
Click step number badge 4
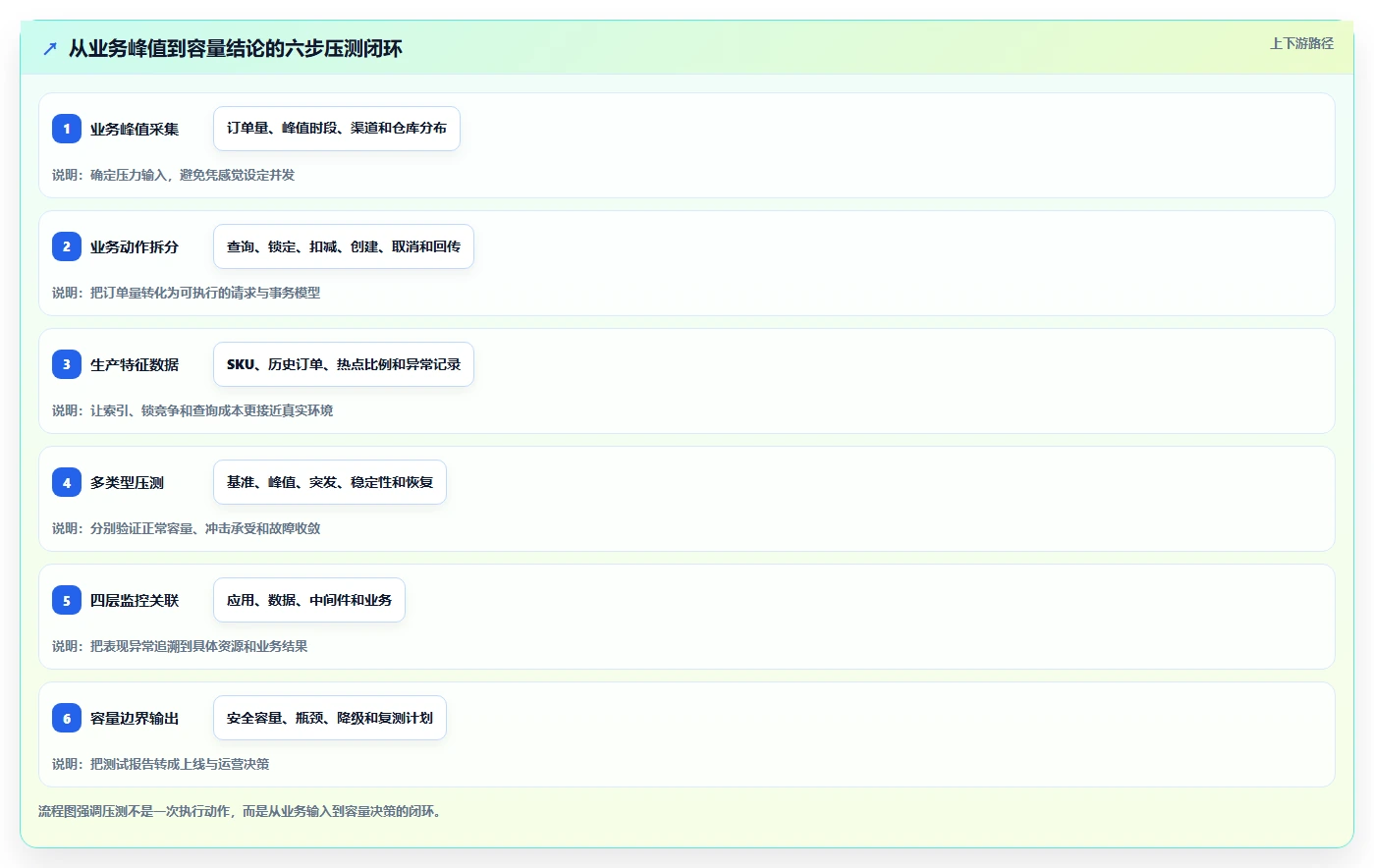click(x=67, y=482)
